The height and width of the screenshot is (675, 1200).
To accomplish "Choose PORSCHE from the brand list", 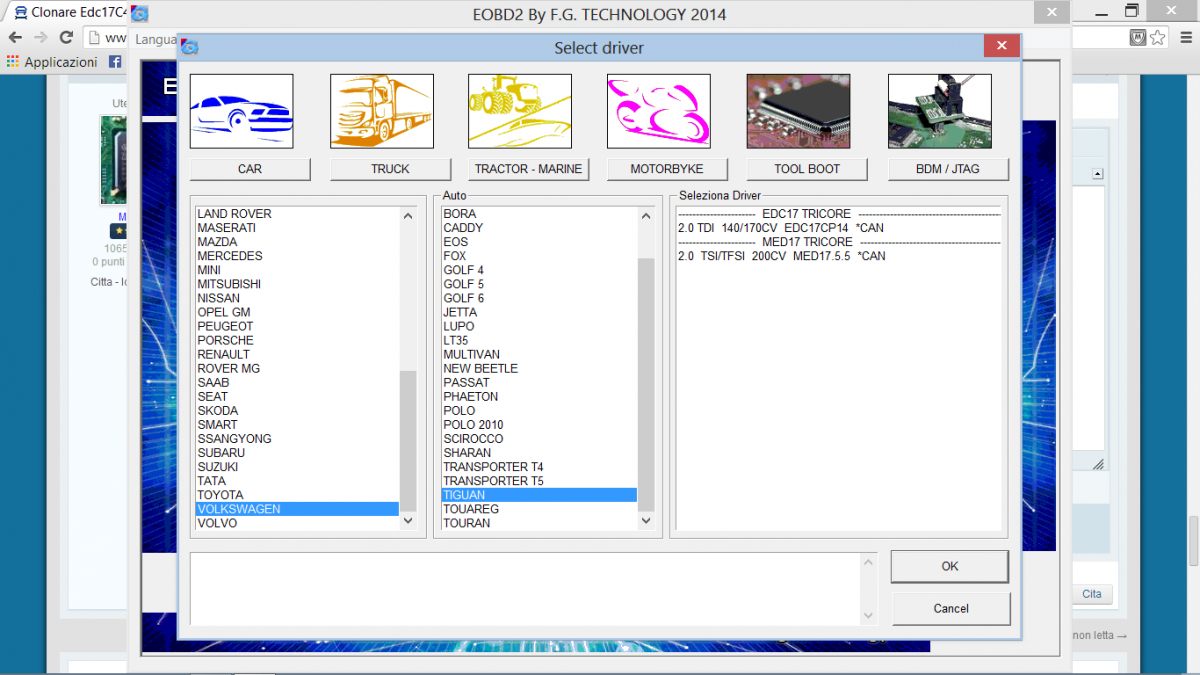I will pyautogui.click(x=297, y=340).
